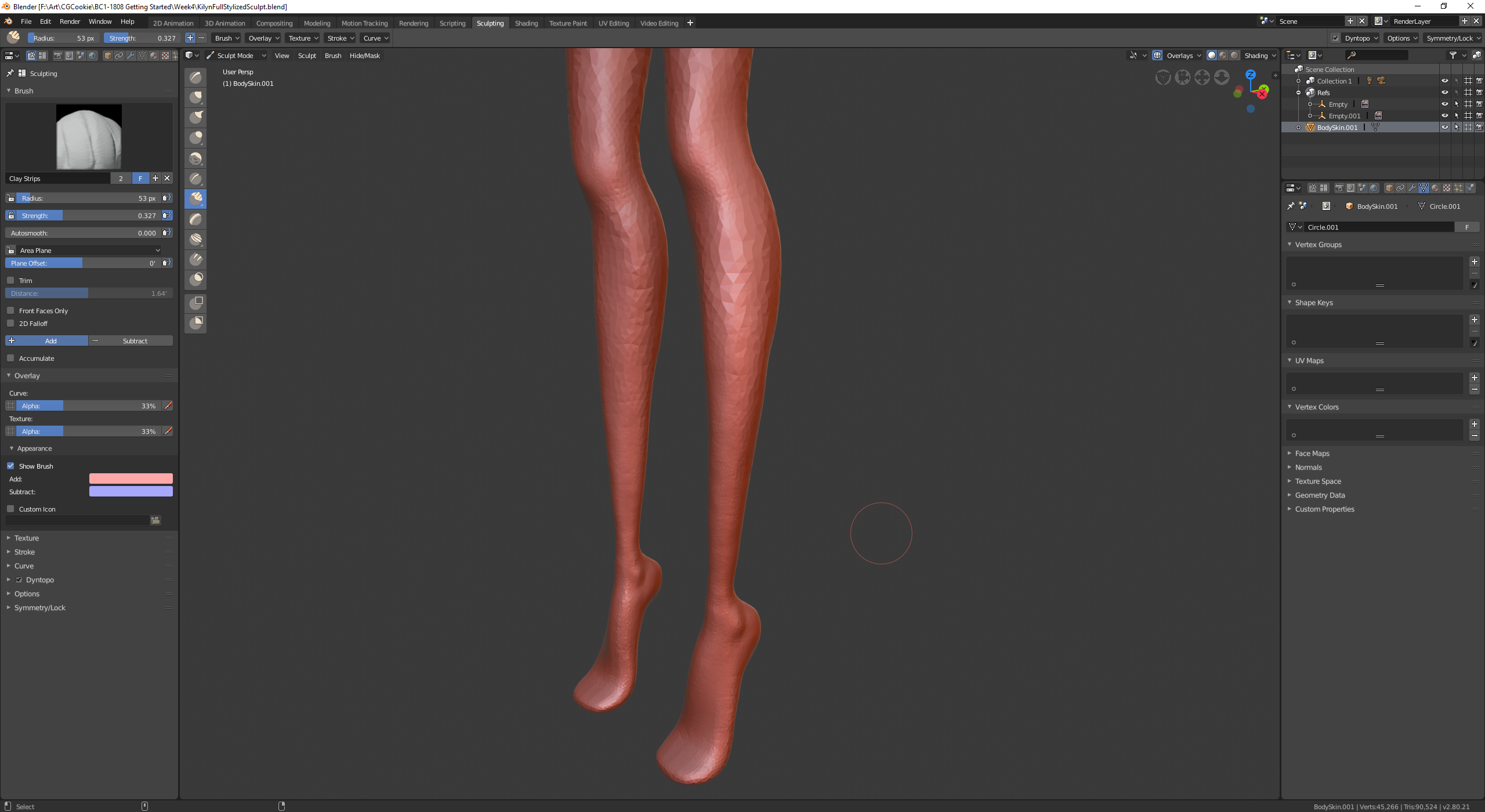The height and width of the screenshot is (812, 1485).
Task: Select the Border Mask tool in toolbar
Action: click(x=195, y=323)
